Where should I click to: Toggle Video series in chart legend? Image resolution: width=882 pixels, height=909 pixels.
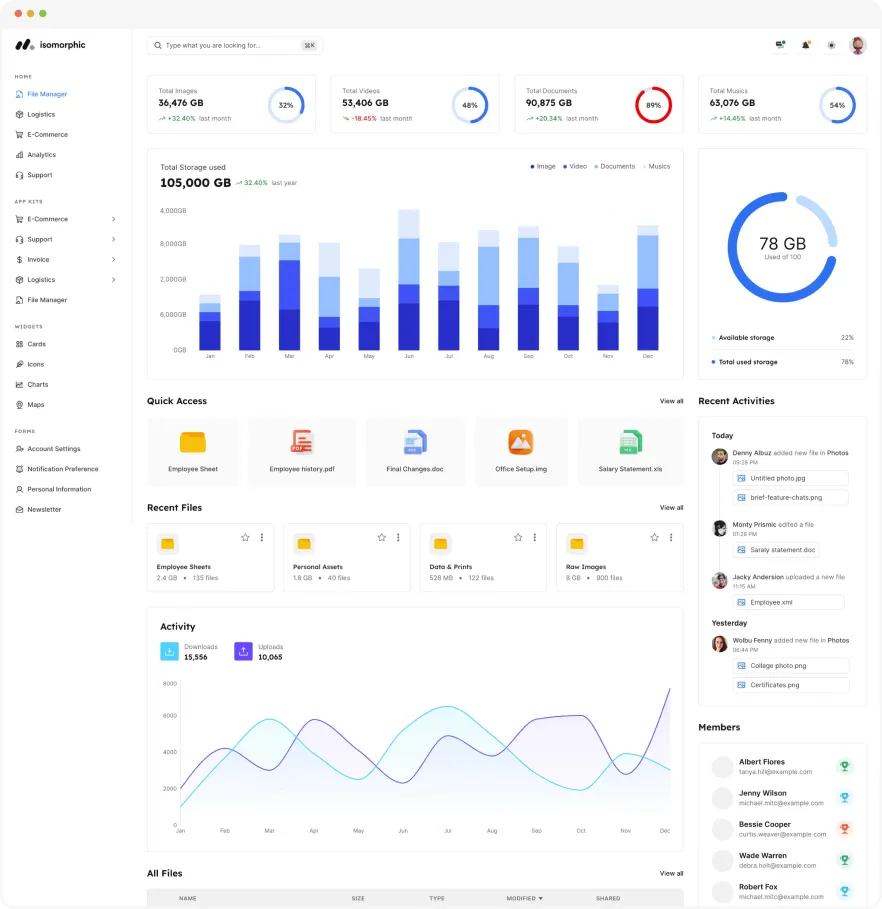point(575,166)
